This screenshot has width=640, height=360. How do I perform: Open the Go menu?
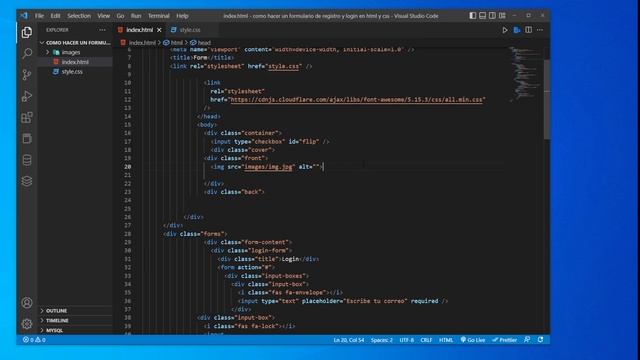(120, 16)
